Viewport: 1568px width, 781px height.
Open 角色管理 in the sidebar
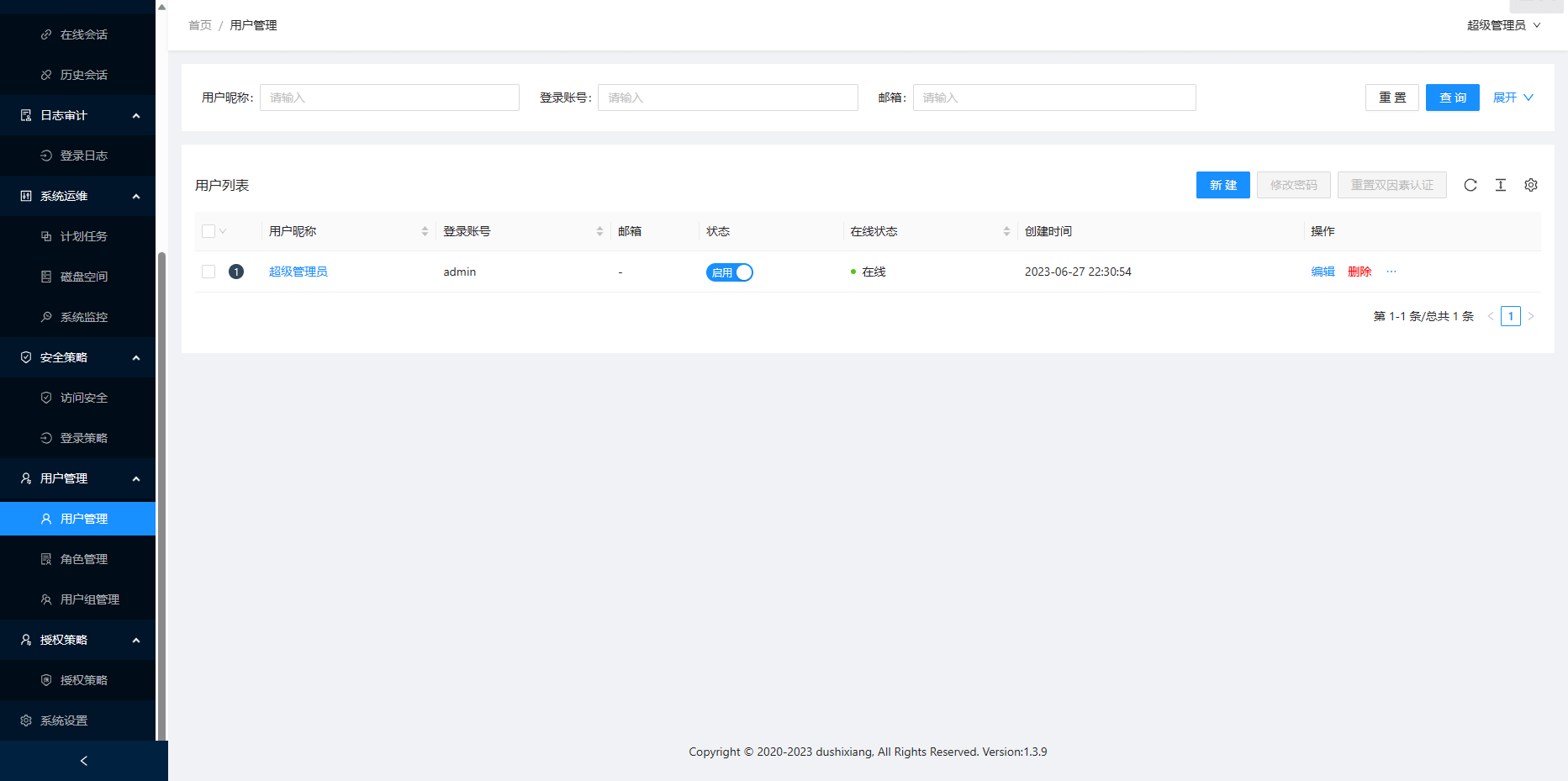coord(83,559)
